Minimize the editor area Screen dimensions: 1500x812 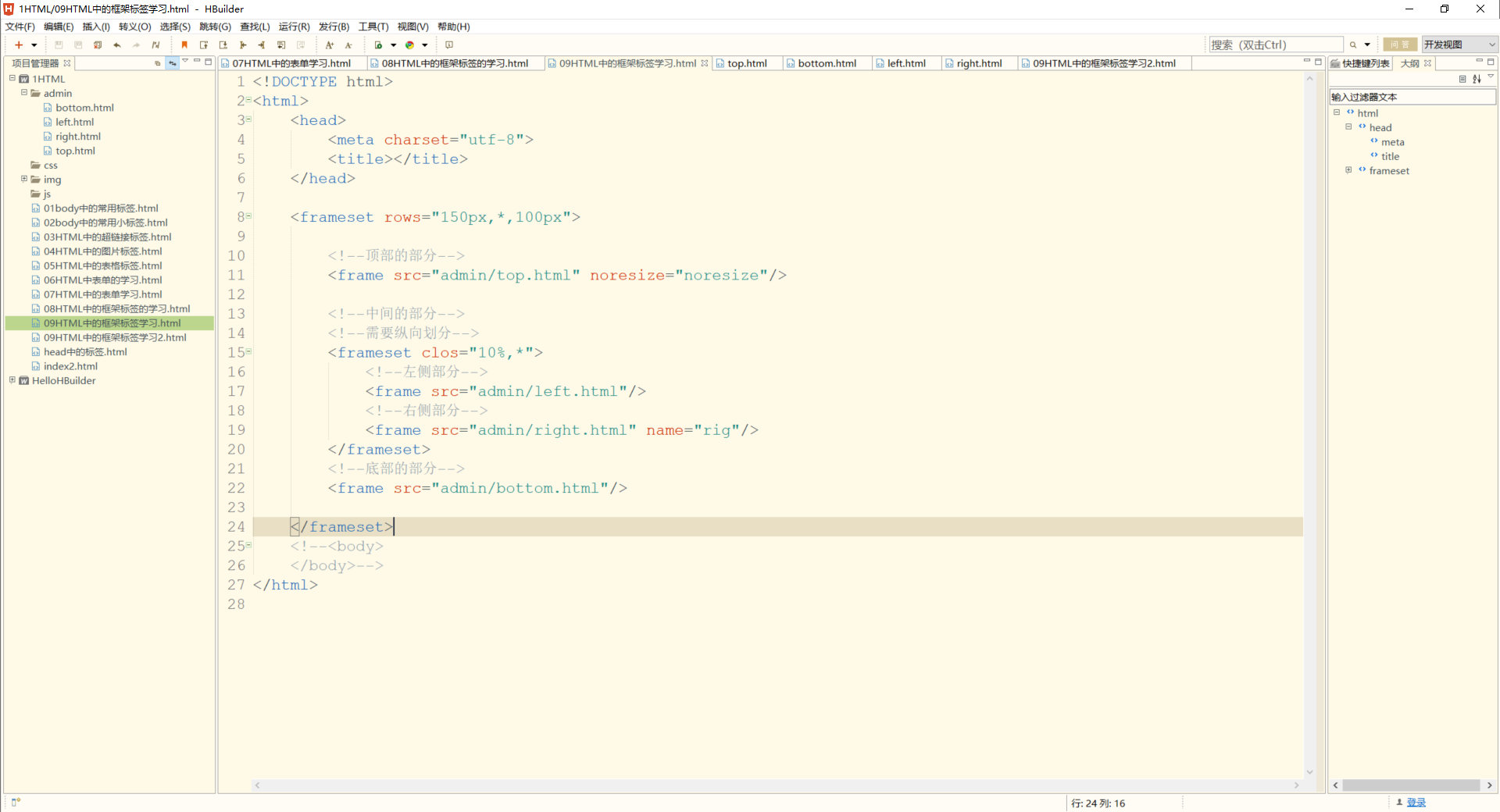[1307, 62]
